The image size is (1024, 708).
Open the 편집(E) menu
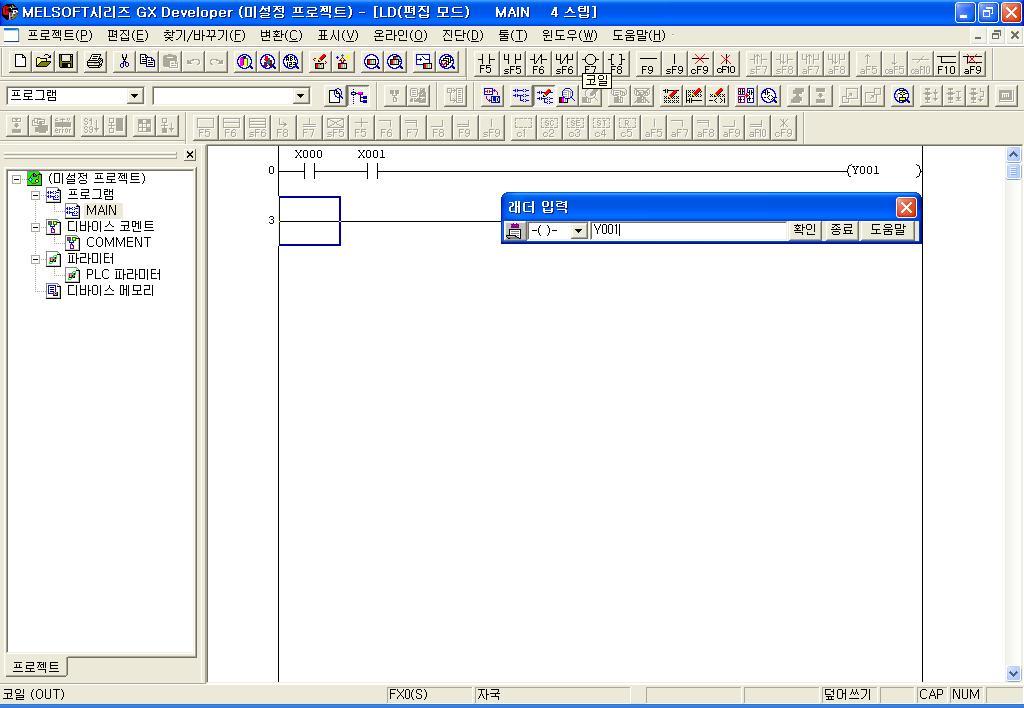pyautogui.click(x=128, y=35)
